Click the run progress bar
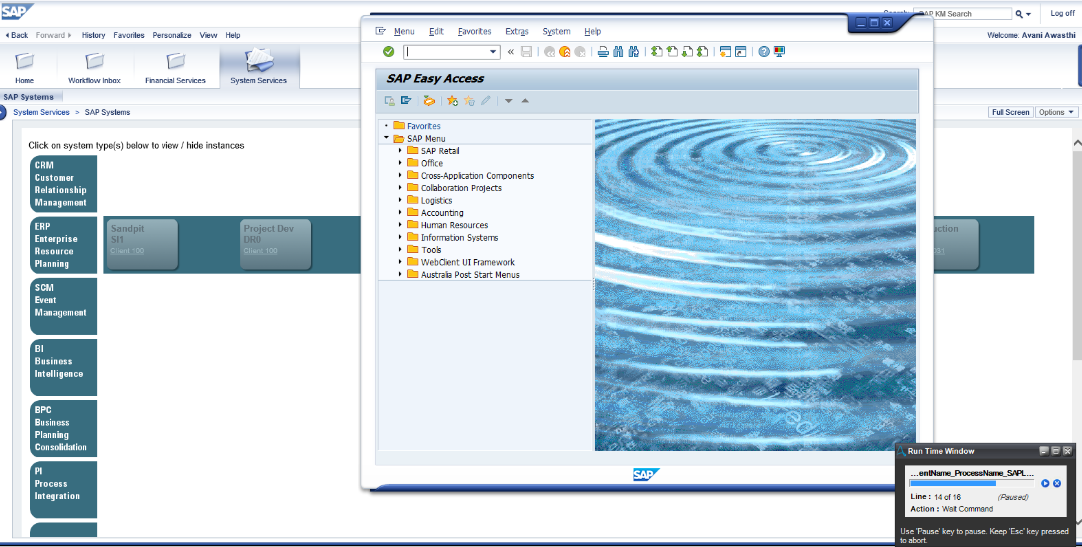Viewport: 1082px width, 547px height. click(x=972, y=483)
